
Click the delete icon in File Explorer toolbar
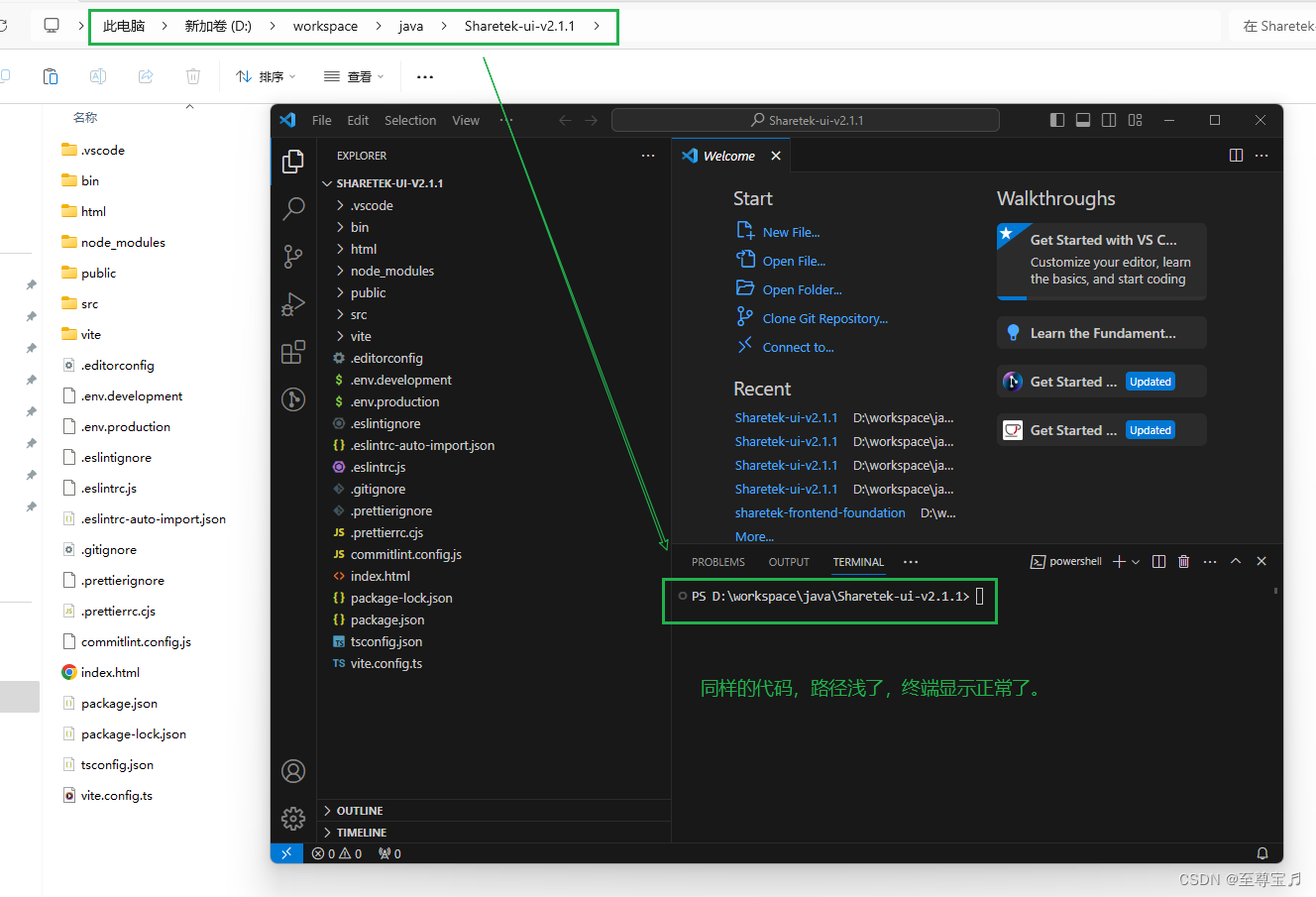(193, 76)
